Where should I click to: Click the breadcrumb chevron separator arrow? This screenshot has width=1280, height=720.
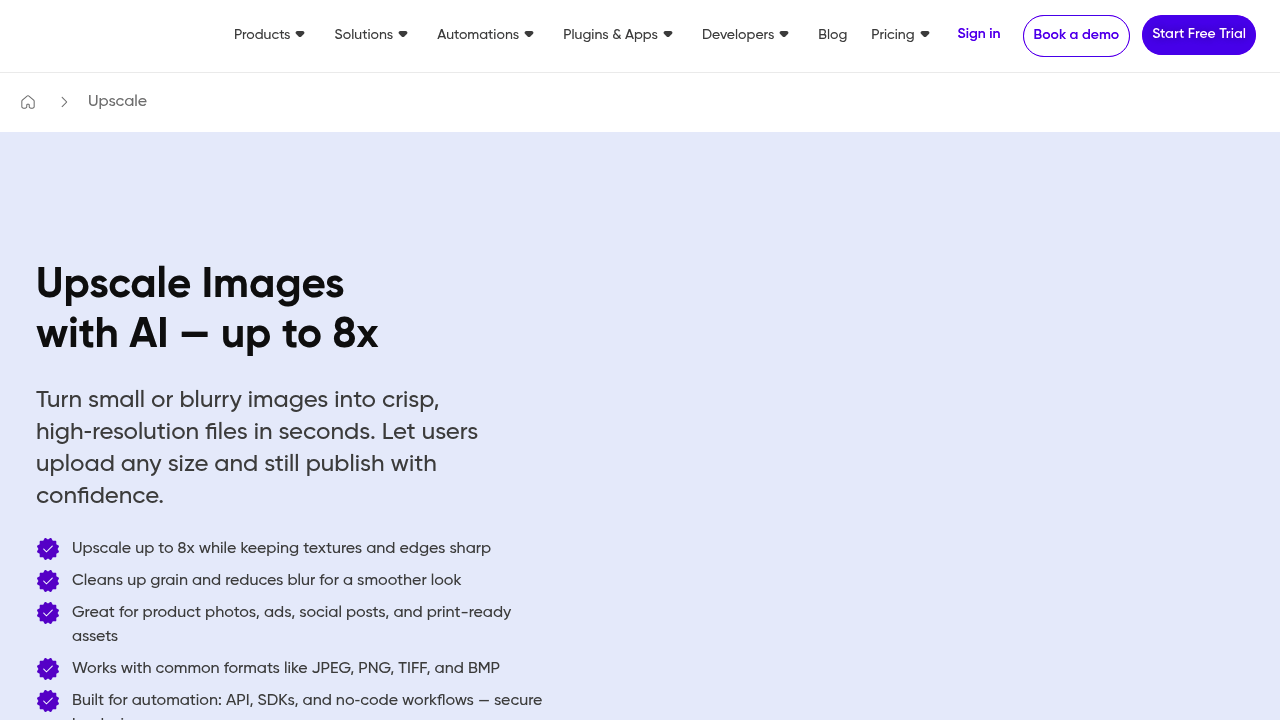coord(64,102)
